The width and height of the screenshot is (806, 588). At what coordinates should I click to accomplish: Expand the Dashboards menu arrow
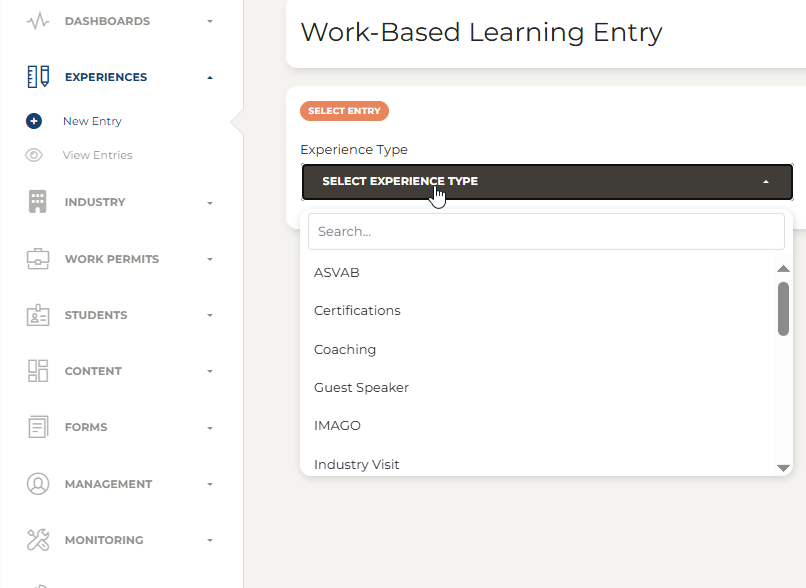[210, 22]
